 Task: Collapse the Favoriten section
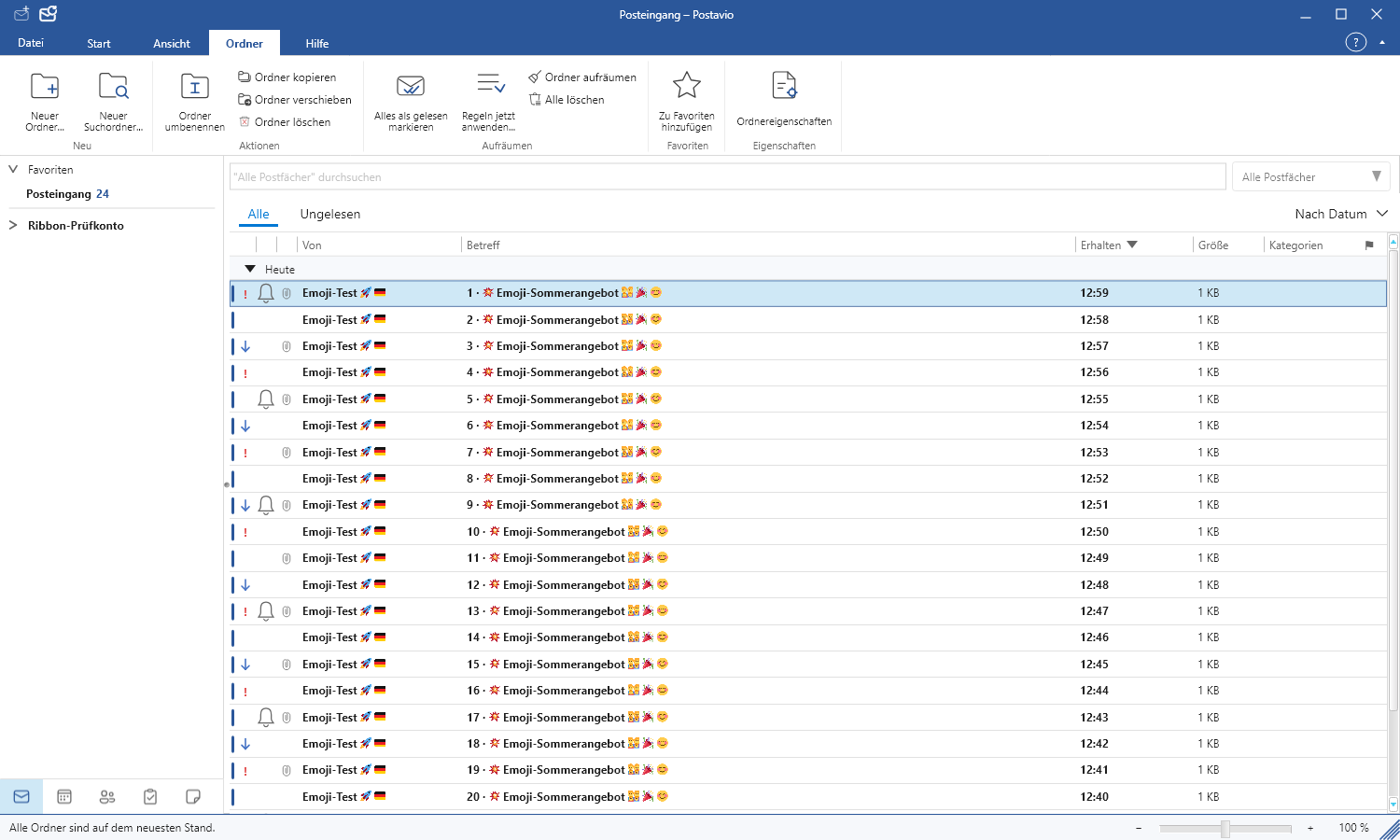coord(13,170)
